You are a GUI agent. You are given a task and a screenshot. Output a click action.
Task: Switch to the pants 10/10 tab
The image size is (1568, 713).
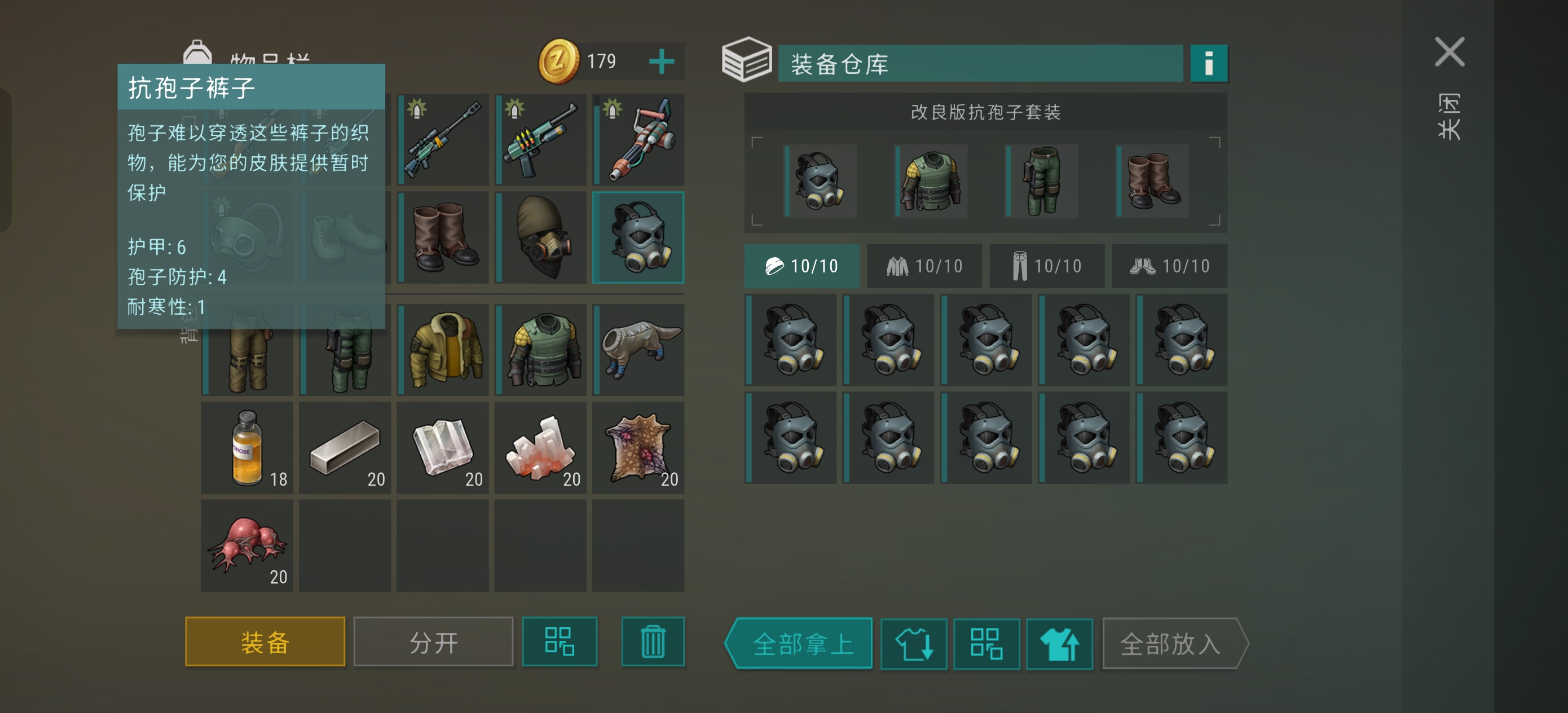1047,266
